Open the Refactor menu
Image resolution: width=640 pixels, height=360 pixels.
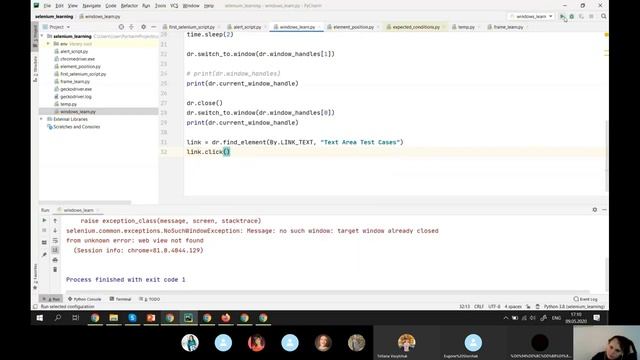tap(129, 6)
